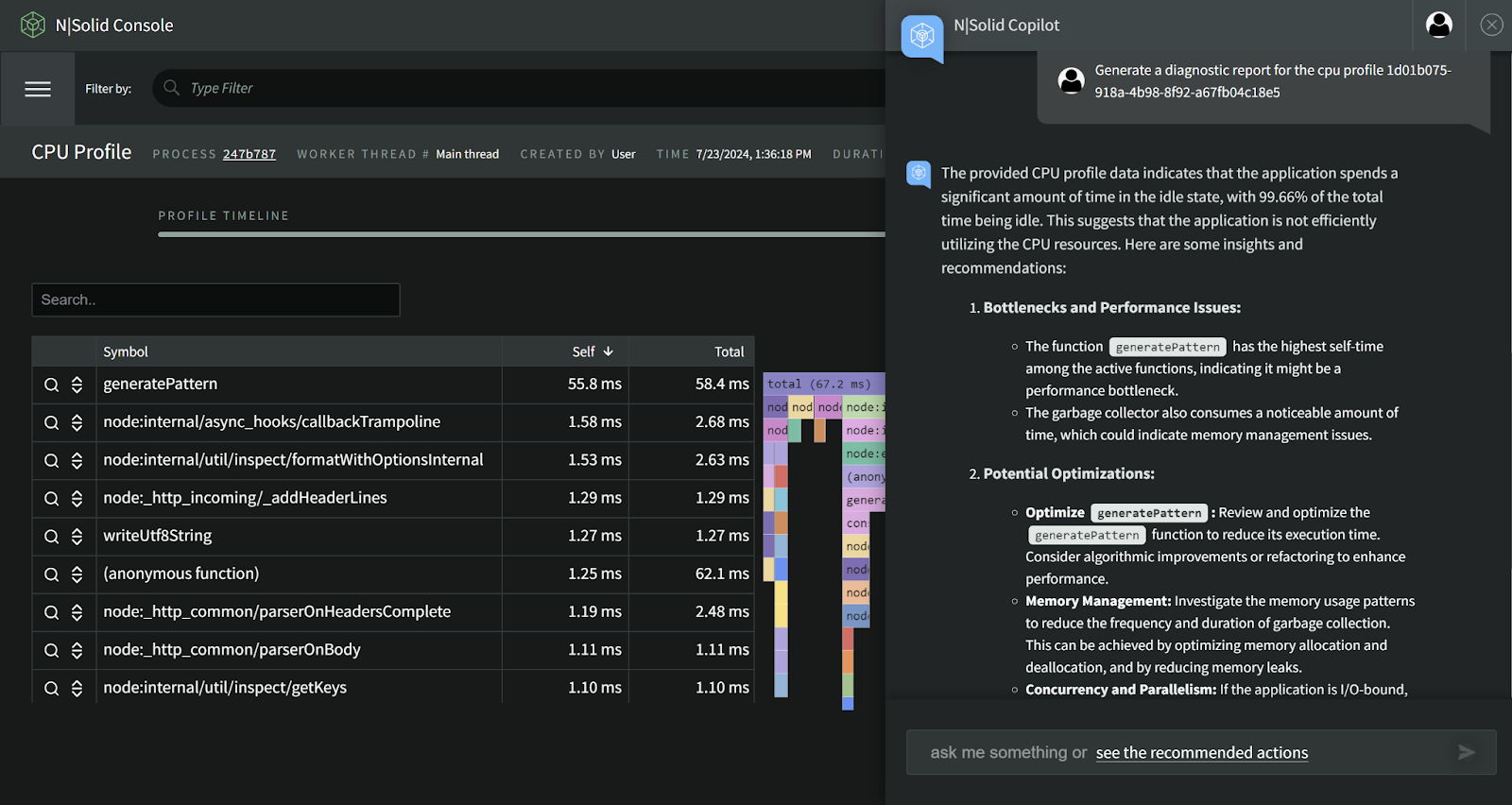
Task: Expand generatePattern row with up-down arrows
Action: [x=77, y=385]
